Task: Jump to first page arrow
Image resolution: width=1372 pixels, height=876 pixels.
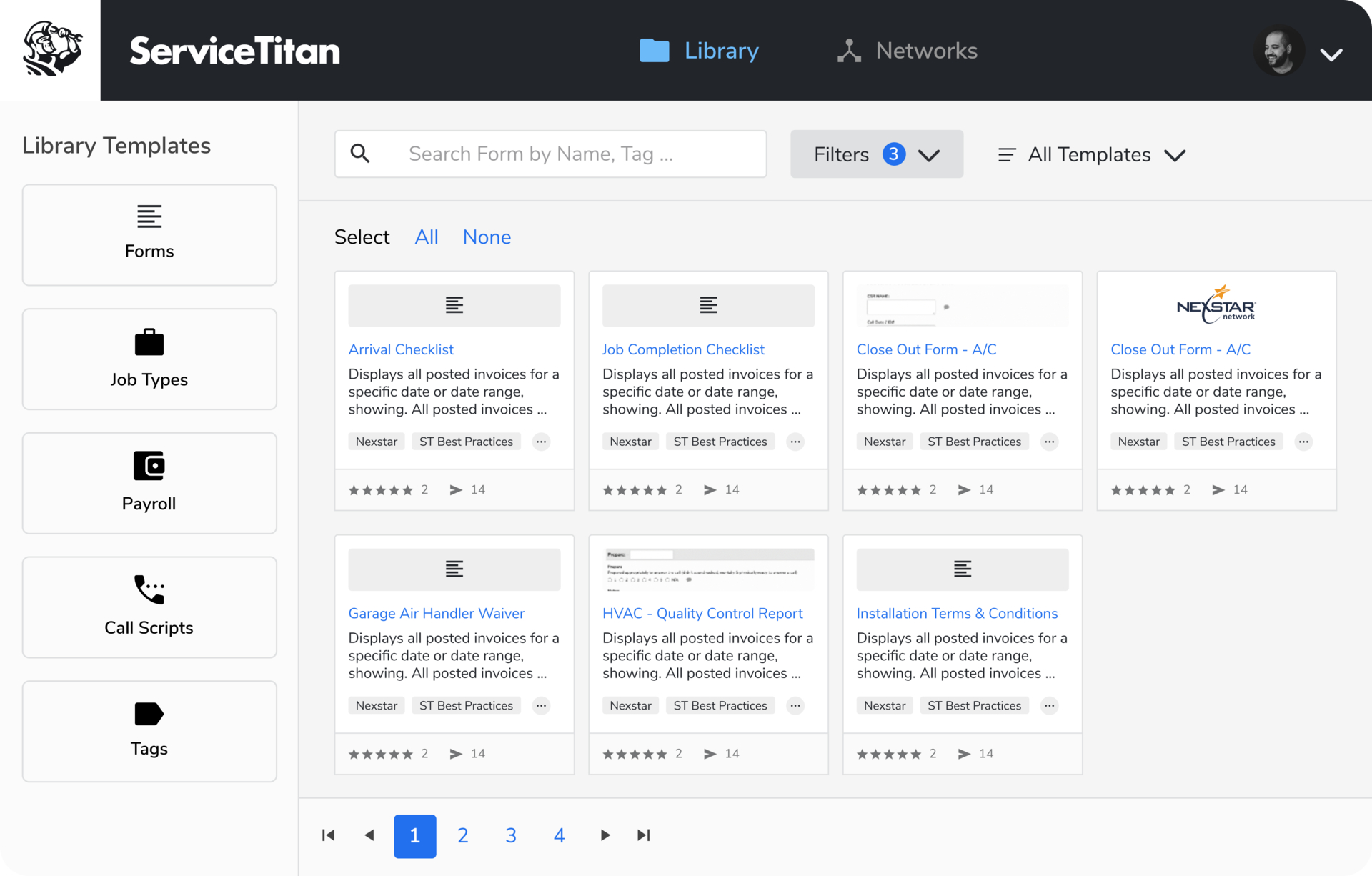Action: 328,835
